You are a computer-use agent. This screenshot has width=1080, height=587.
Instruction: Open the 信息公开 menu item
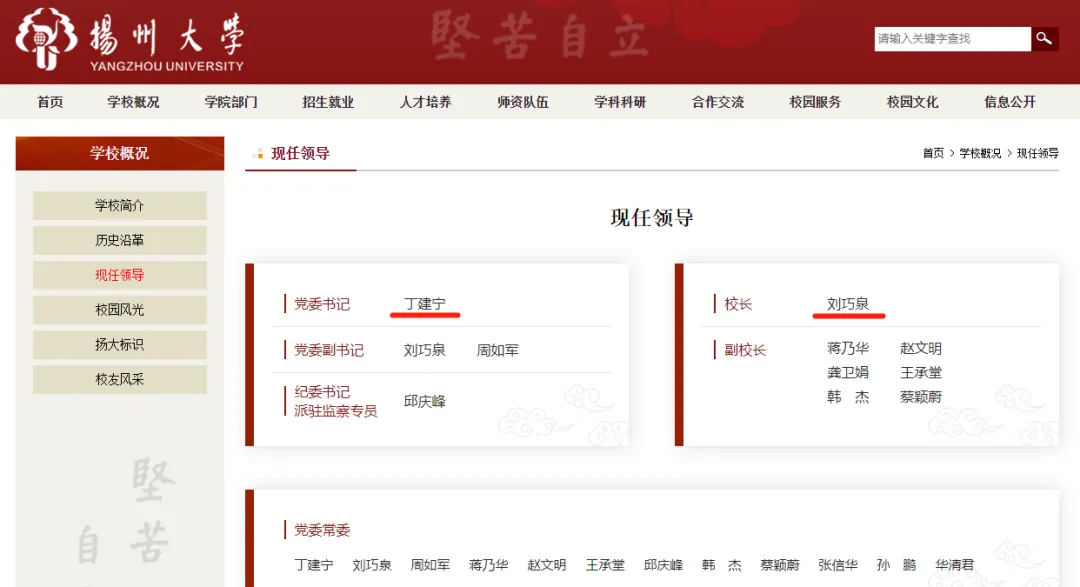(x=1010, y=102)
